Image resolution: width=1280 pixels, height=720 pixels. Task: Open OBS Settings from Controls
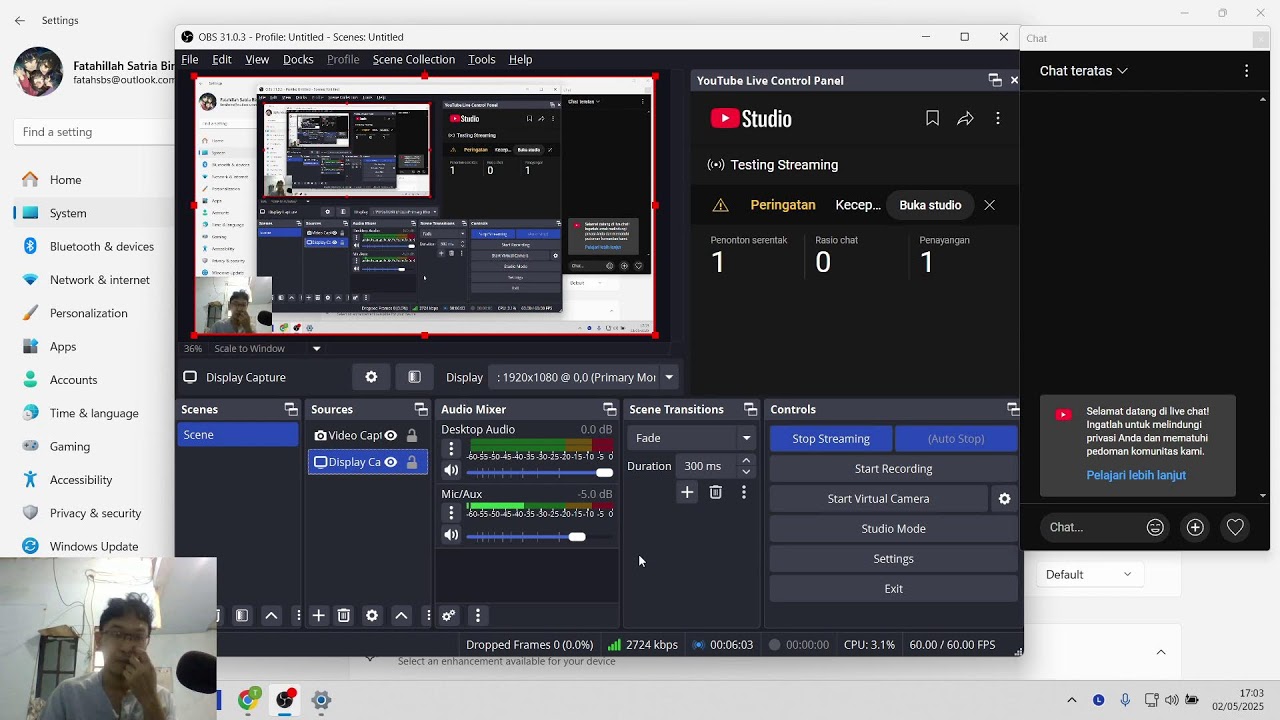click(x=893, y=559)
